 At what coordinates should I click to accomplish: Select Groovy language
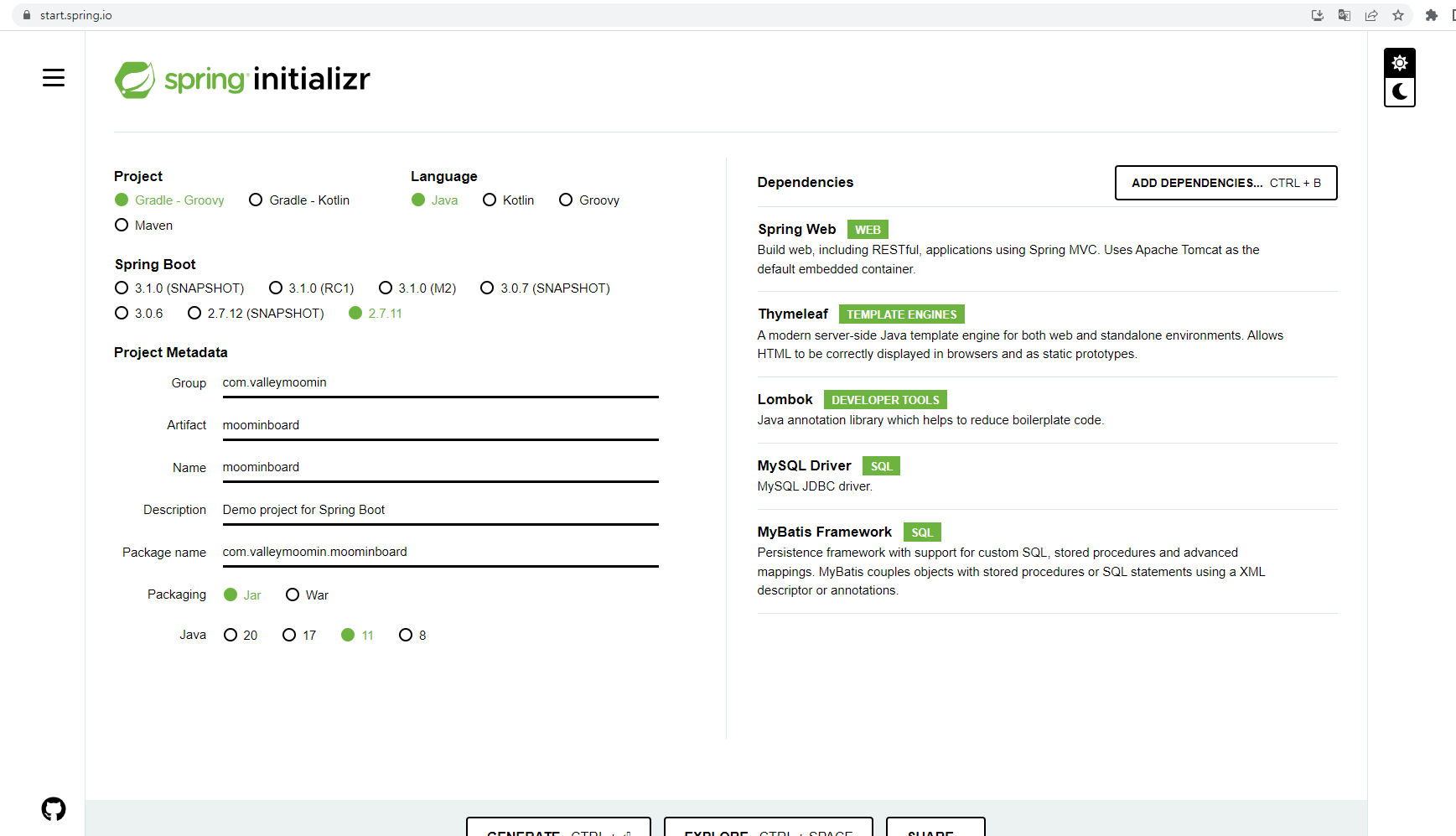pos(589,200)
